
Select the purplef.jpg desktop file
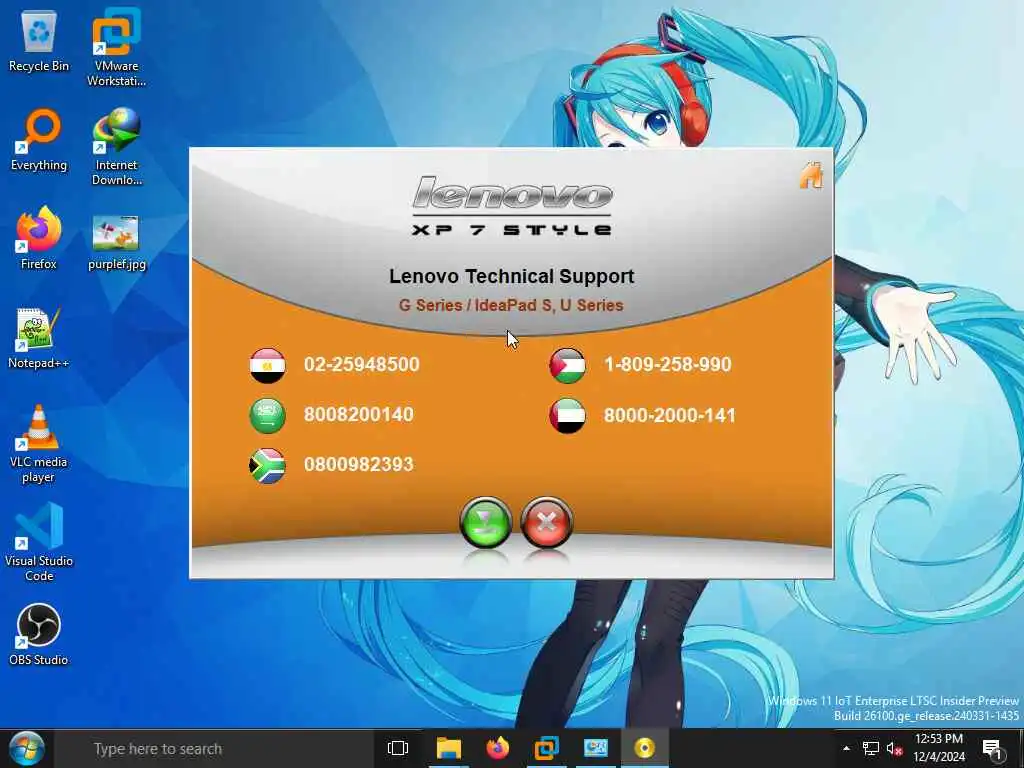click(x=116, y=242)
